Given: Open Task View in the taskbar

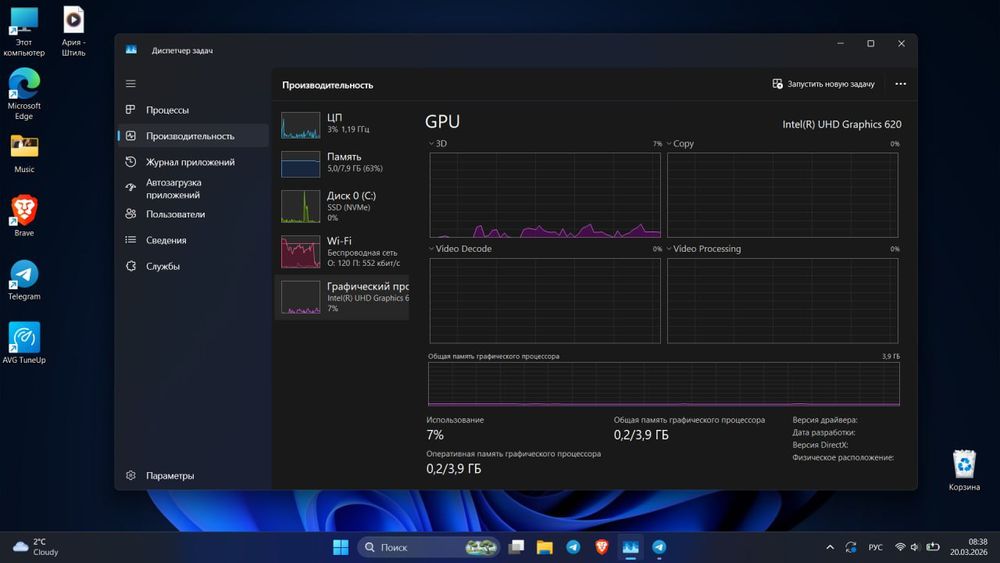Looking at the screenshot, I should (516, 547).
